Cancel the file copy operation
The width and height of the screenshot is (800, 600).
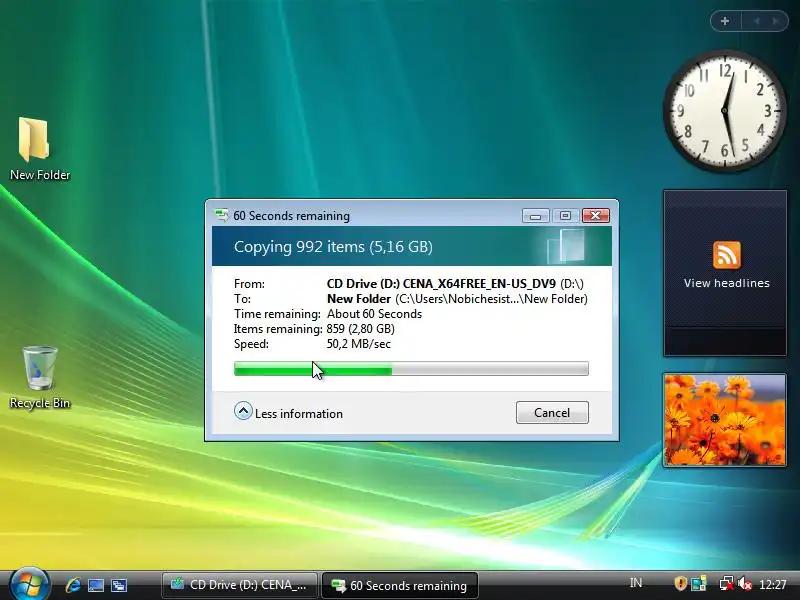(x=552, y=412)
